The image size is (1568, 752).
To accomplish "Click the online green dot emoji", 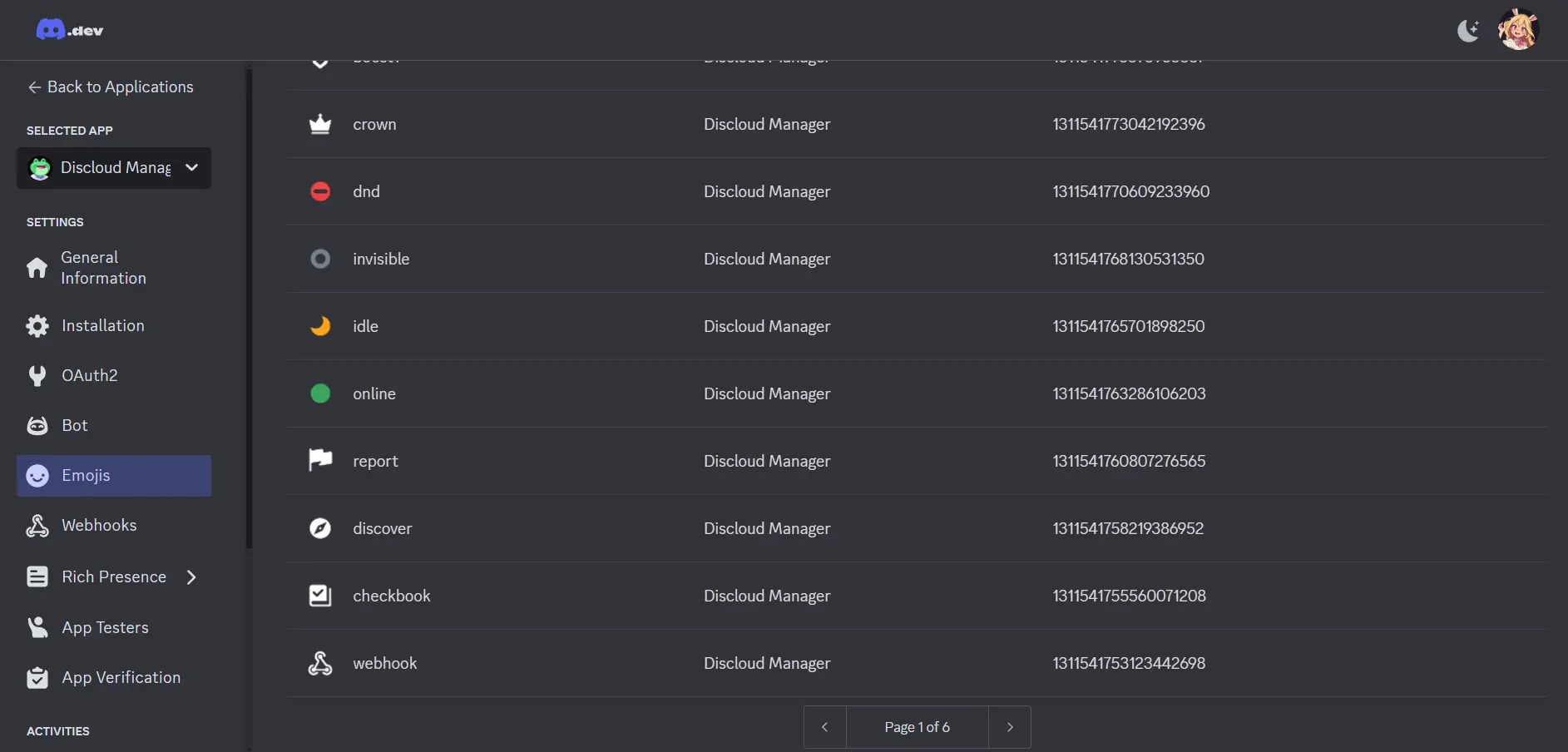I will pyautogui.click(x=320, y=393).
